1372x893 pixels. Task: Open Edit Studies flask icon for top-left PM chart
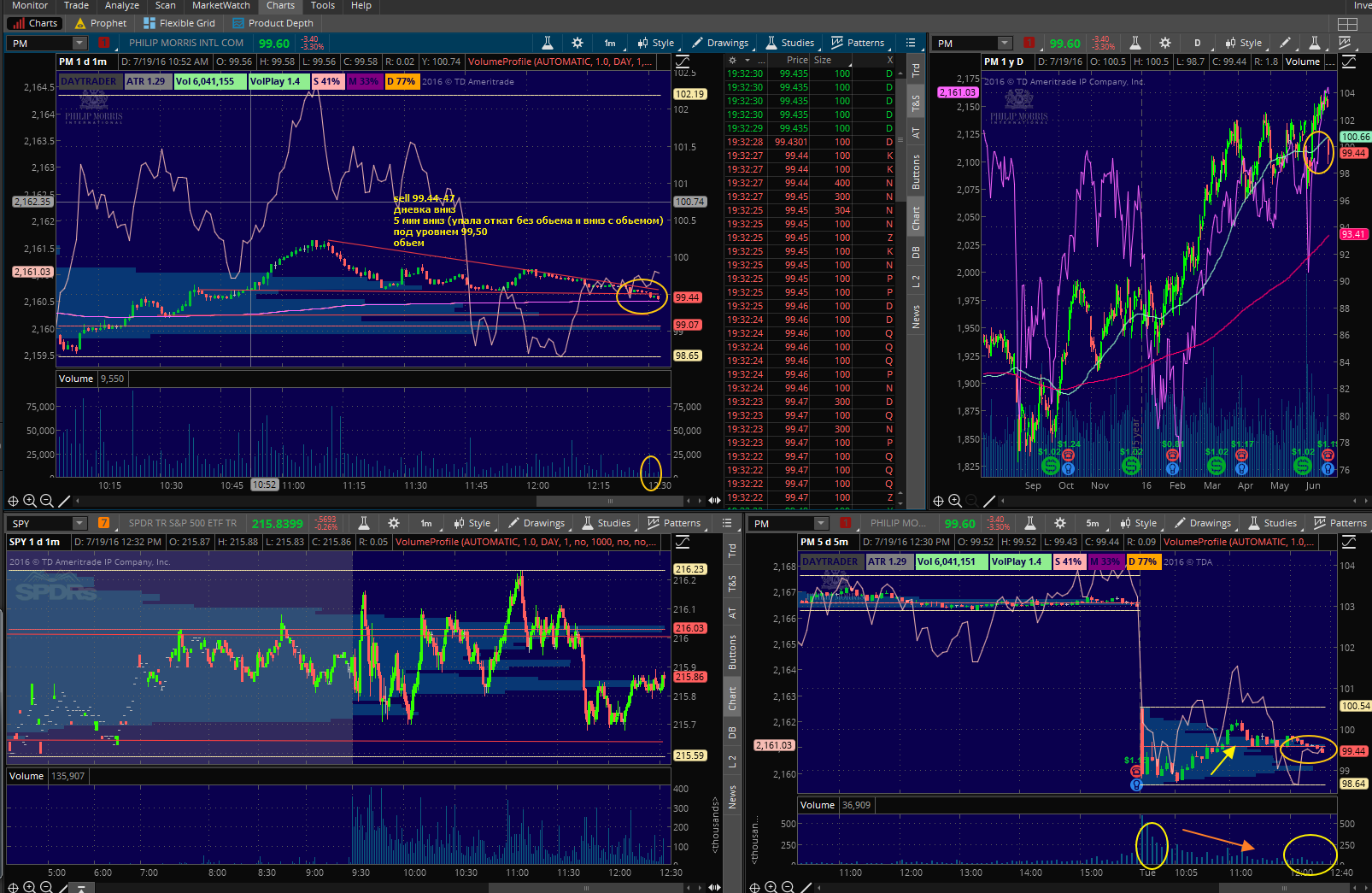coord(548,43)
